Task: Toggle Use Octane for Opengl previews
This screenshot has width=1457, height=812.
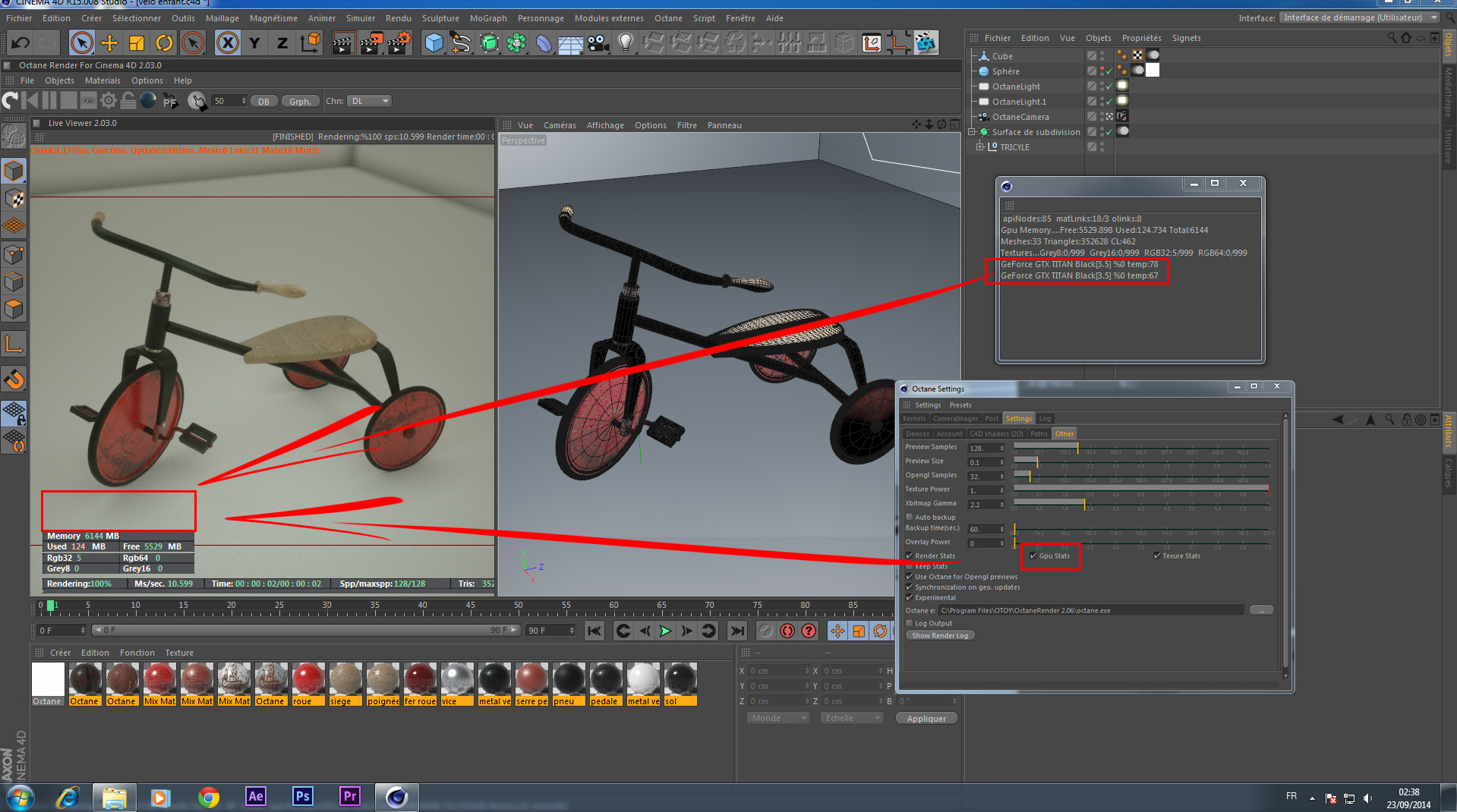Action: pos(910,577)
